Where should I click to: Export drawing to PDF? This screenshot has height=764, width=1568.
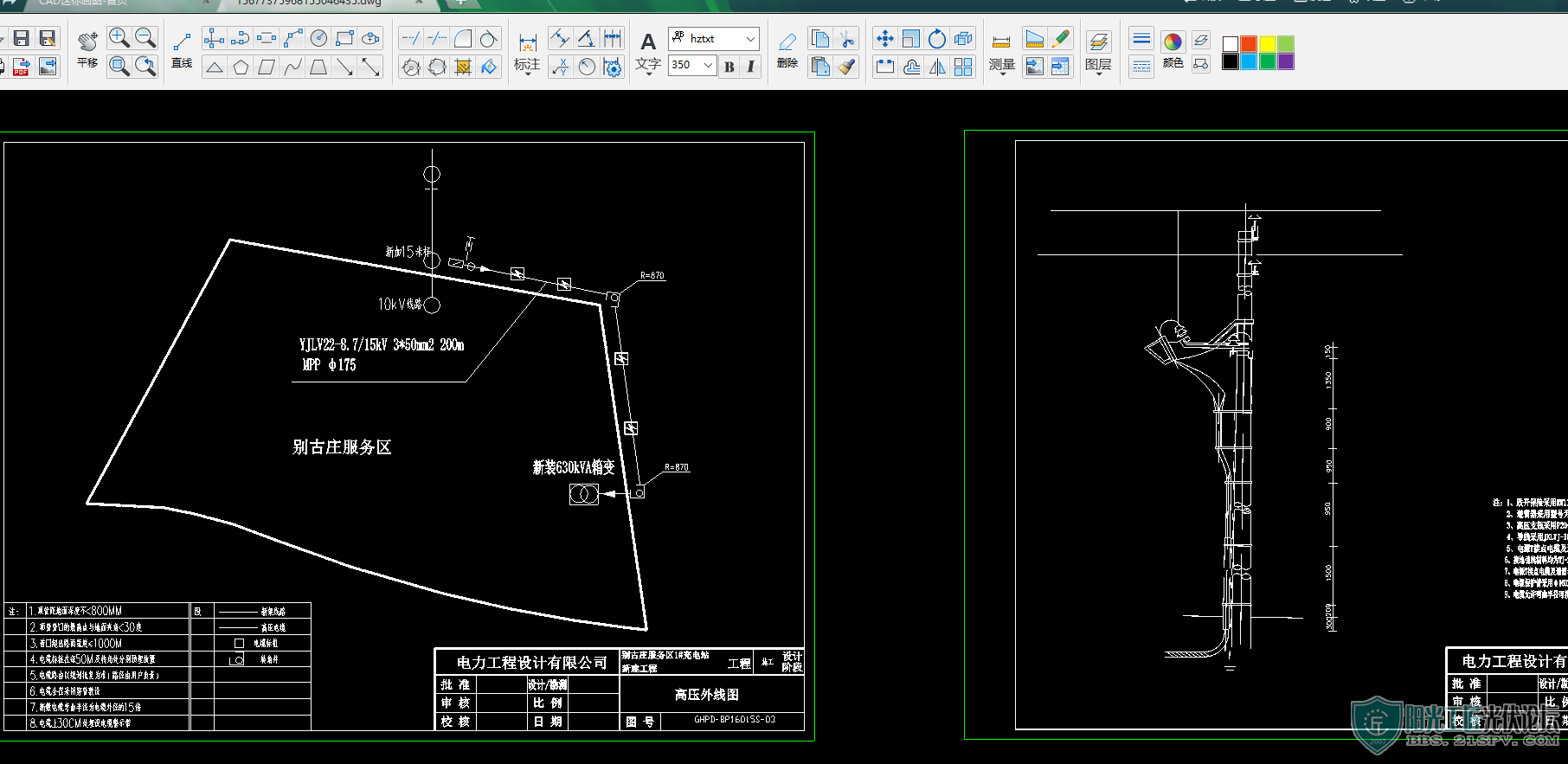click(x=22, y=66)
